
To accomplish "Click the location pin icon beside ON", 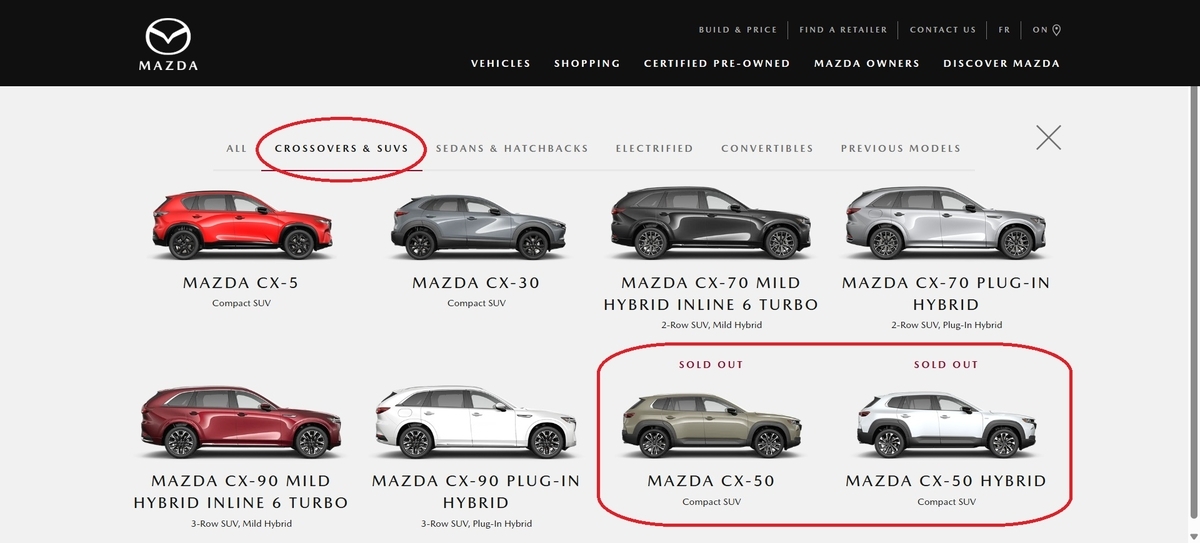I will tap(1057, 30).
